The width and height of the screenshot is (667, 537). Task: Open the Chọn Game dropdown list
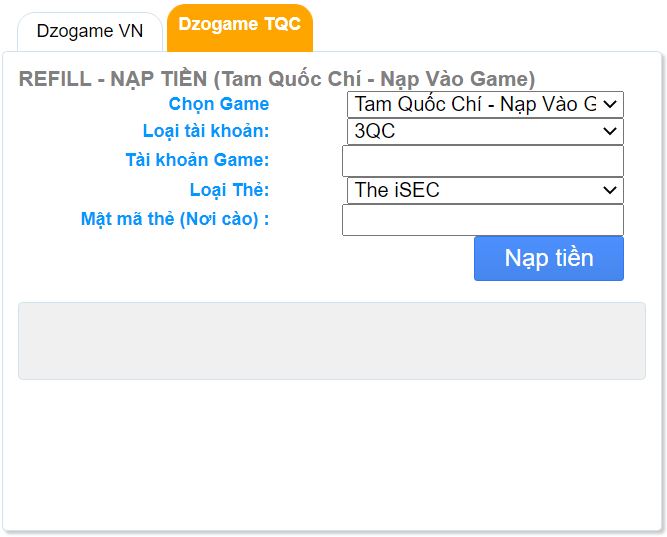pos(485,104)
